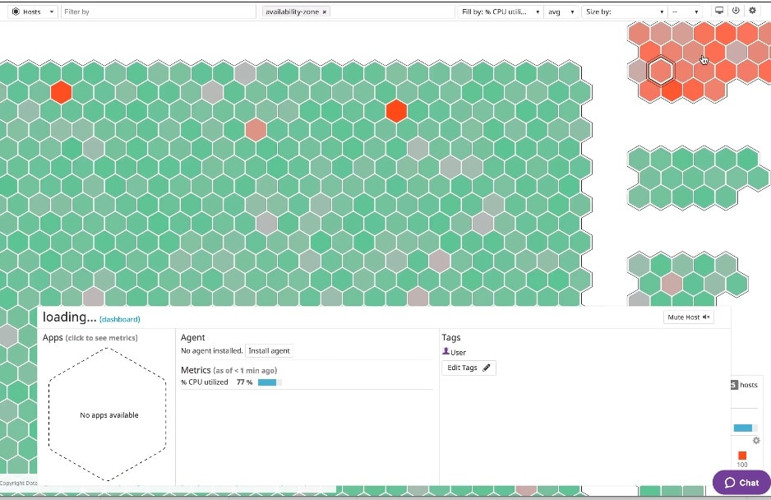This screenshot has width=771, height=500.
Task: Click the clock icon in top toolbar
Action: (x=736, y=11)
